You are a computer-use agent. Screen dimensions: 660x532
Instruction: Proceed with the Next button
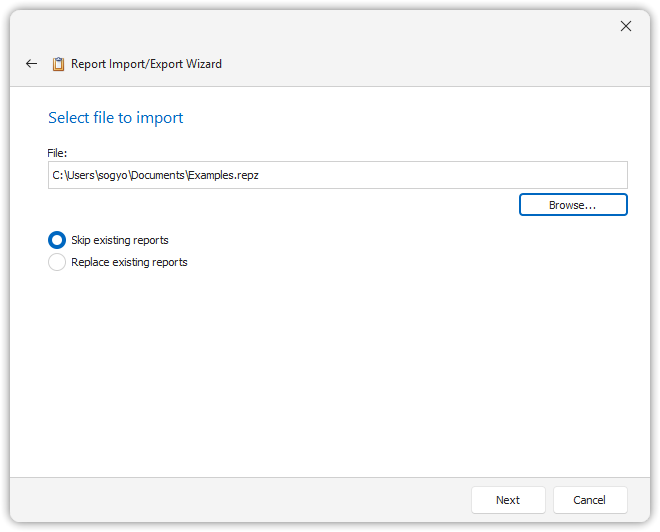(508, 500)
